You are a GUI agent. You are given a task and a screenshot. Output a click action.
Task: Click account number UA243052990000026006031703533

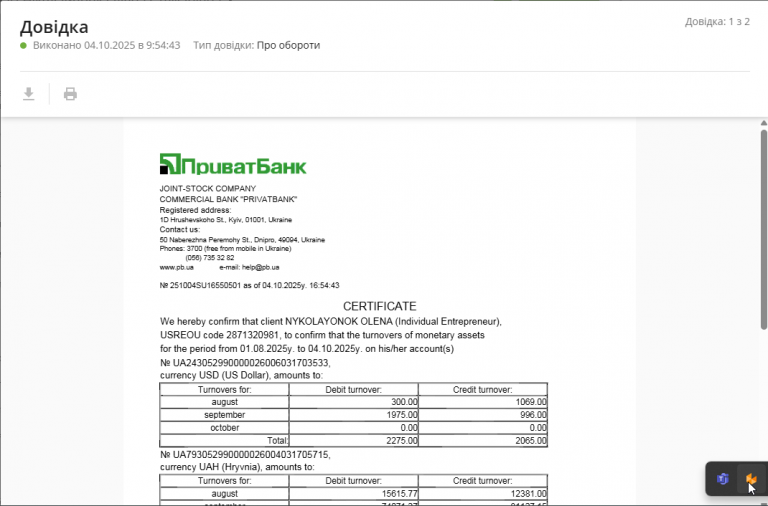click(245, 363)
